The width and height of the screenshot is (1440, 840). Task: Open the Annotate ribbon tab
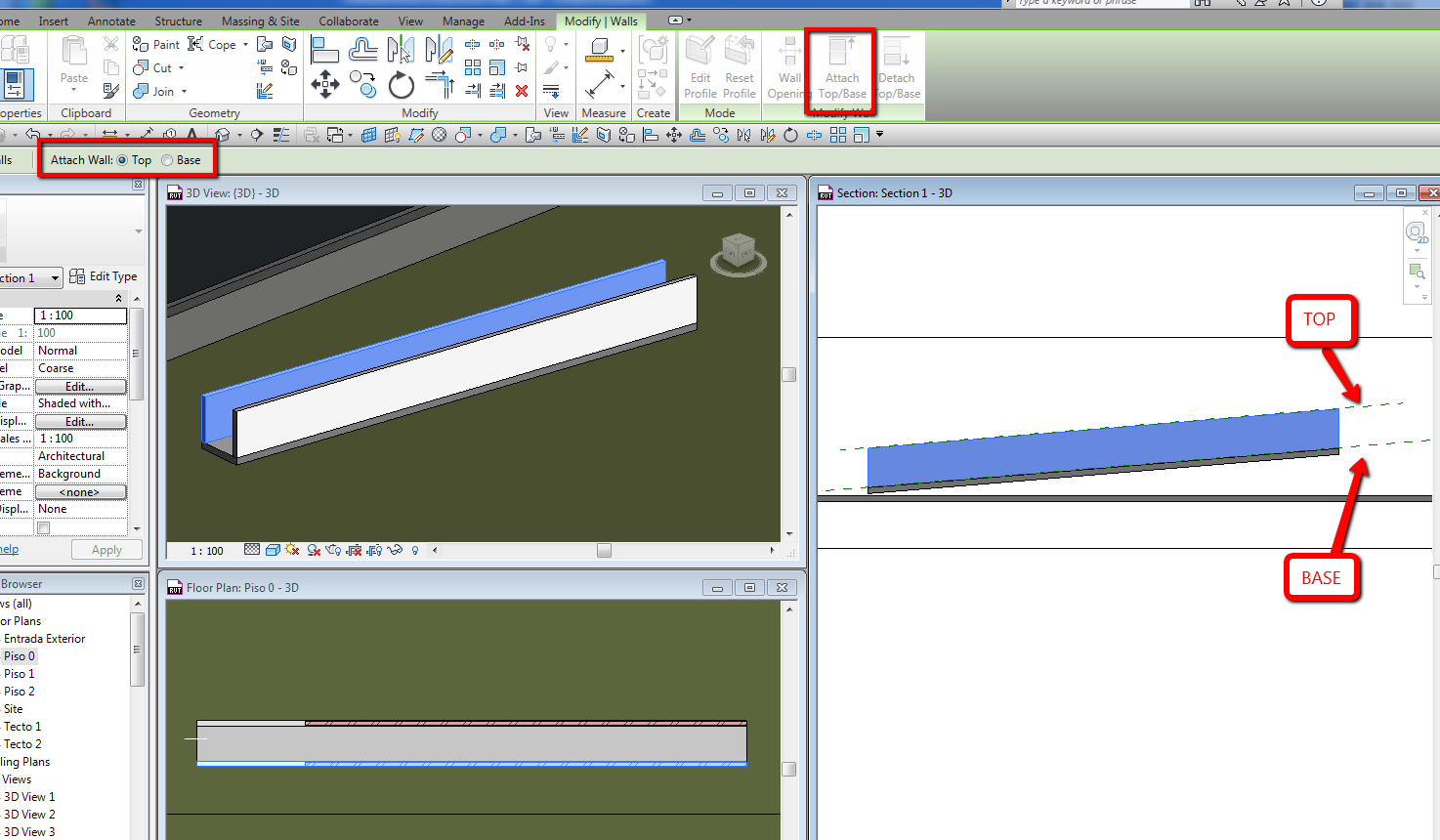[x=111, y=21]
